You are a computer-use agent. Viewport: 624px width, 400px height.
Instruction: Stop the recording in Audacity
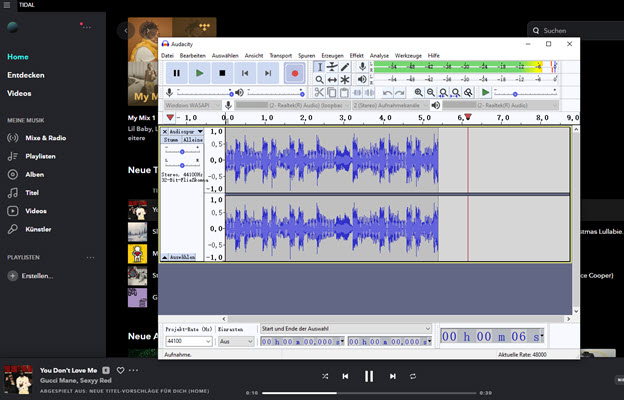coord(222,73)
